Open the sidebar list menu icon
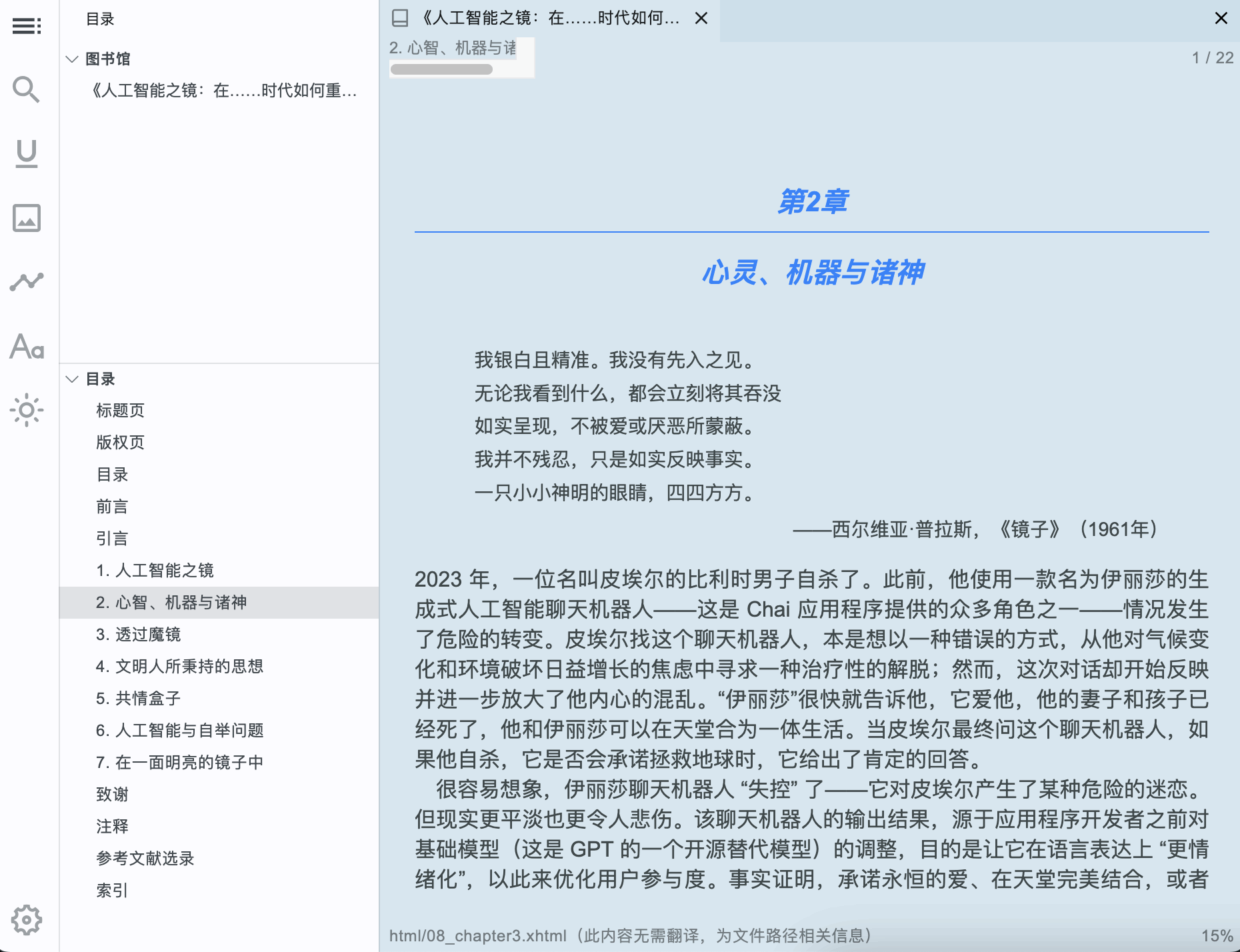The height and width of the screenshot is (952, 1240). [x=27, y=25]
